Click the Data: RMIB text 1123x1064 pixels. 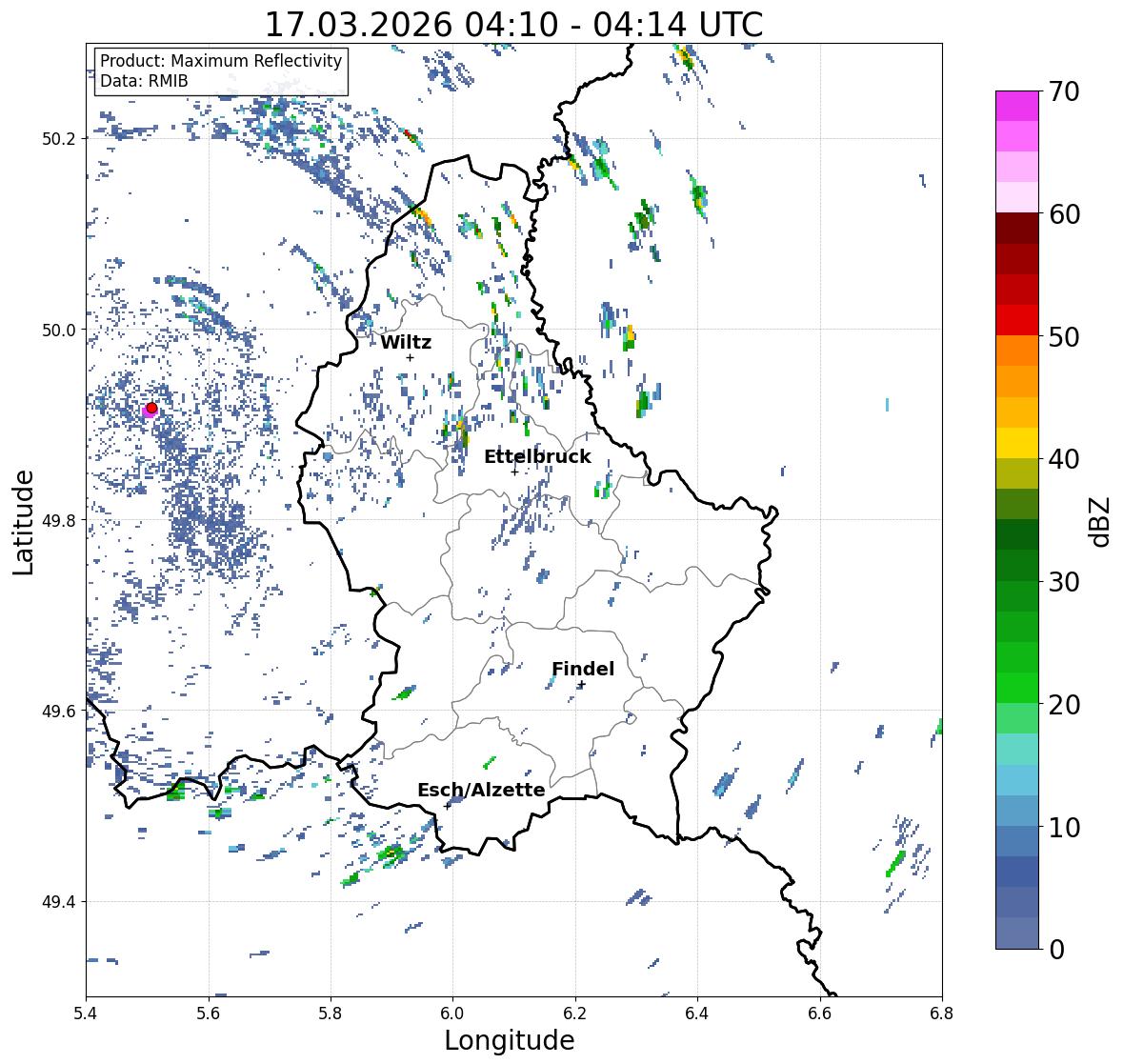pos(144,81)
